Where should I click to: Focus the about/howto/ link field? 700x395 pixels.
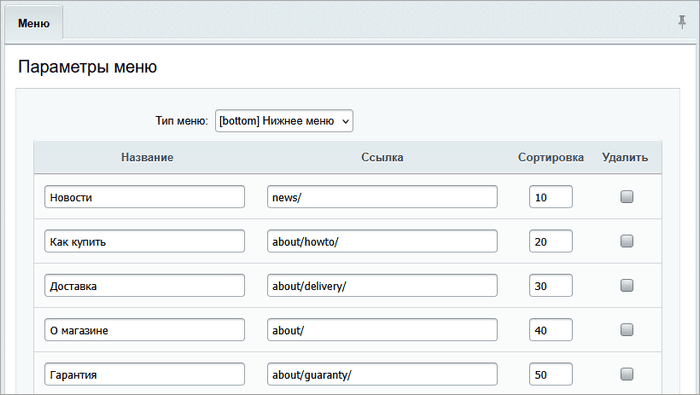[x=382, y=241]
